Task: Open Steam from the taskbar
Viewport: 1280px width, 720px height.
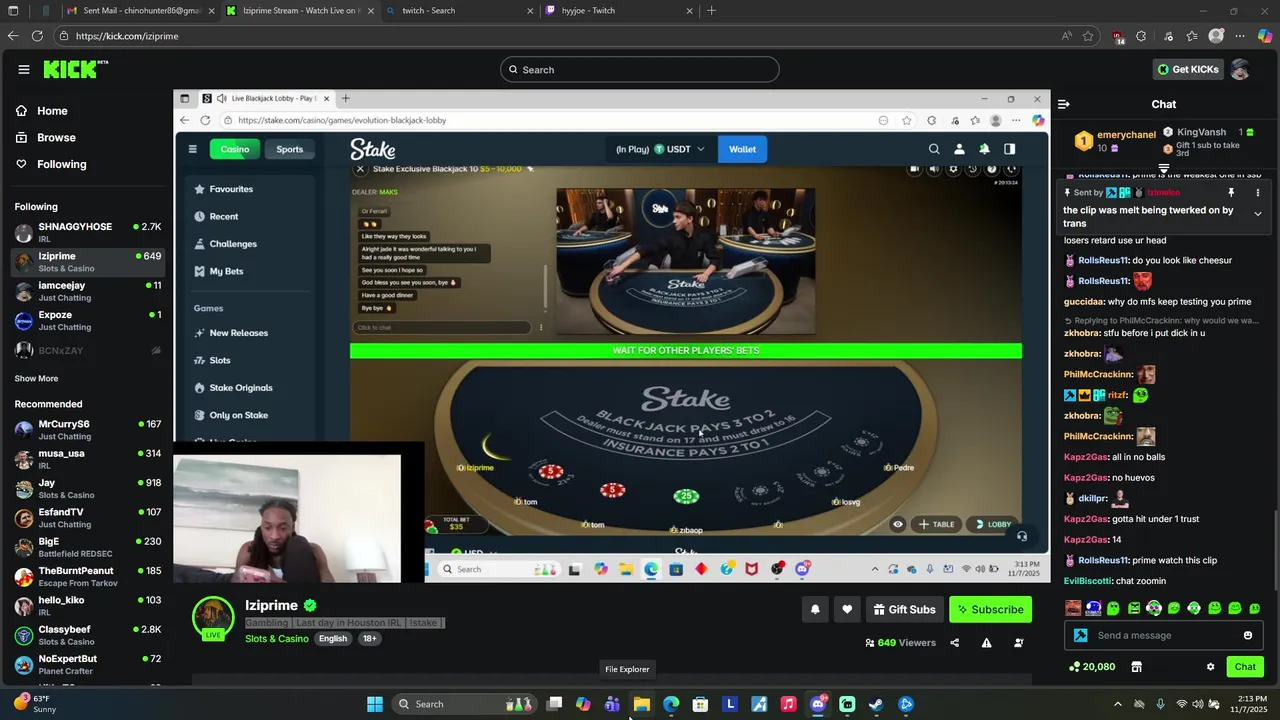Action: [876, 704]
